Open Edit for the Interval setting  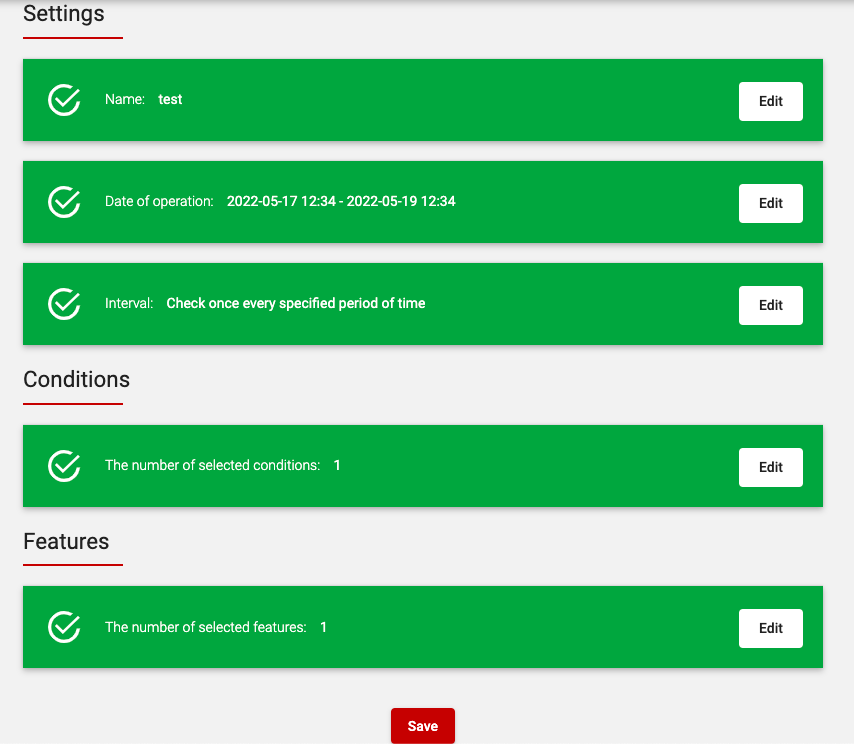771,305
